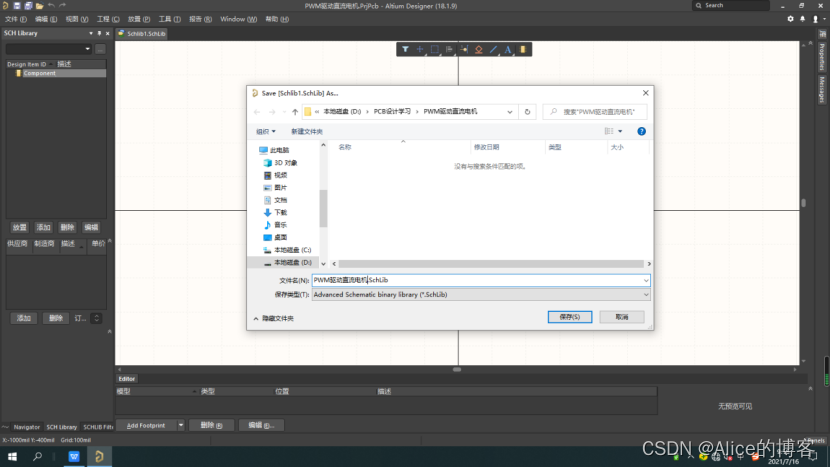Click the Undo arrow icon
The width and height of the screenshot is (831, 468).
(x=51, y=6)
